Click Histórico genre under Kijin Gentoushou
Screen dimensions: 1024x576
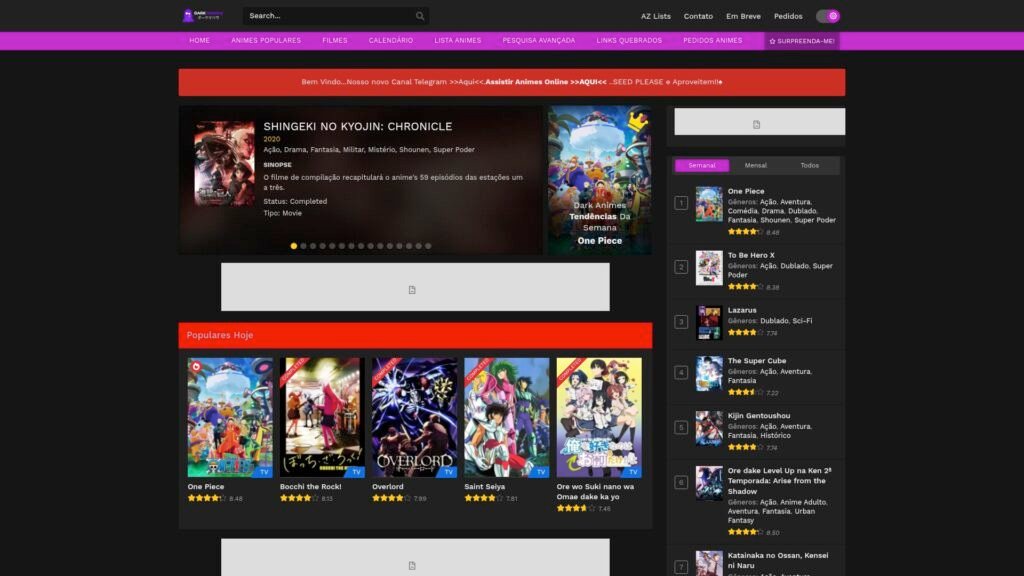[775, 436]
